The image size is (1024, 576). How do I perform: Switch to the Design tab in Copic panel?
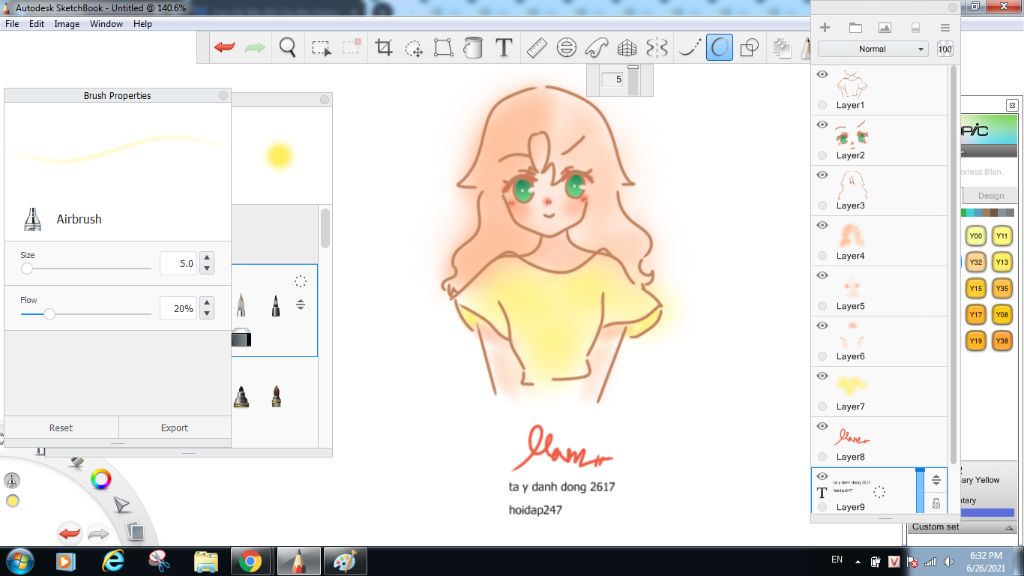pyautogui.click(x=991, y=195)
